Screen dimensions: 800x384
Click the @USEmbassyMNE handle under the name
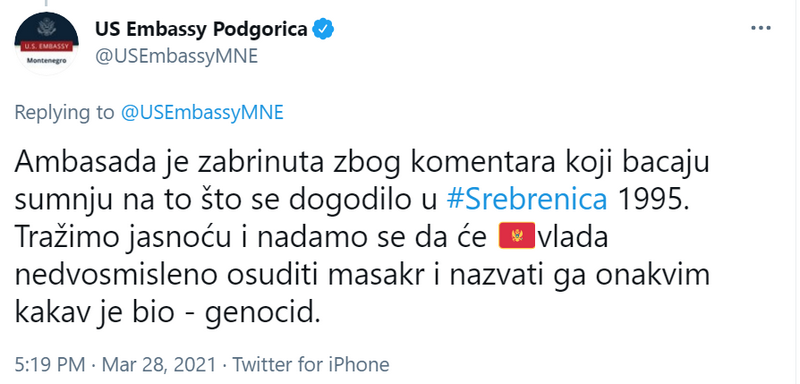(x=177, y=57)
